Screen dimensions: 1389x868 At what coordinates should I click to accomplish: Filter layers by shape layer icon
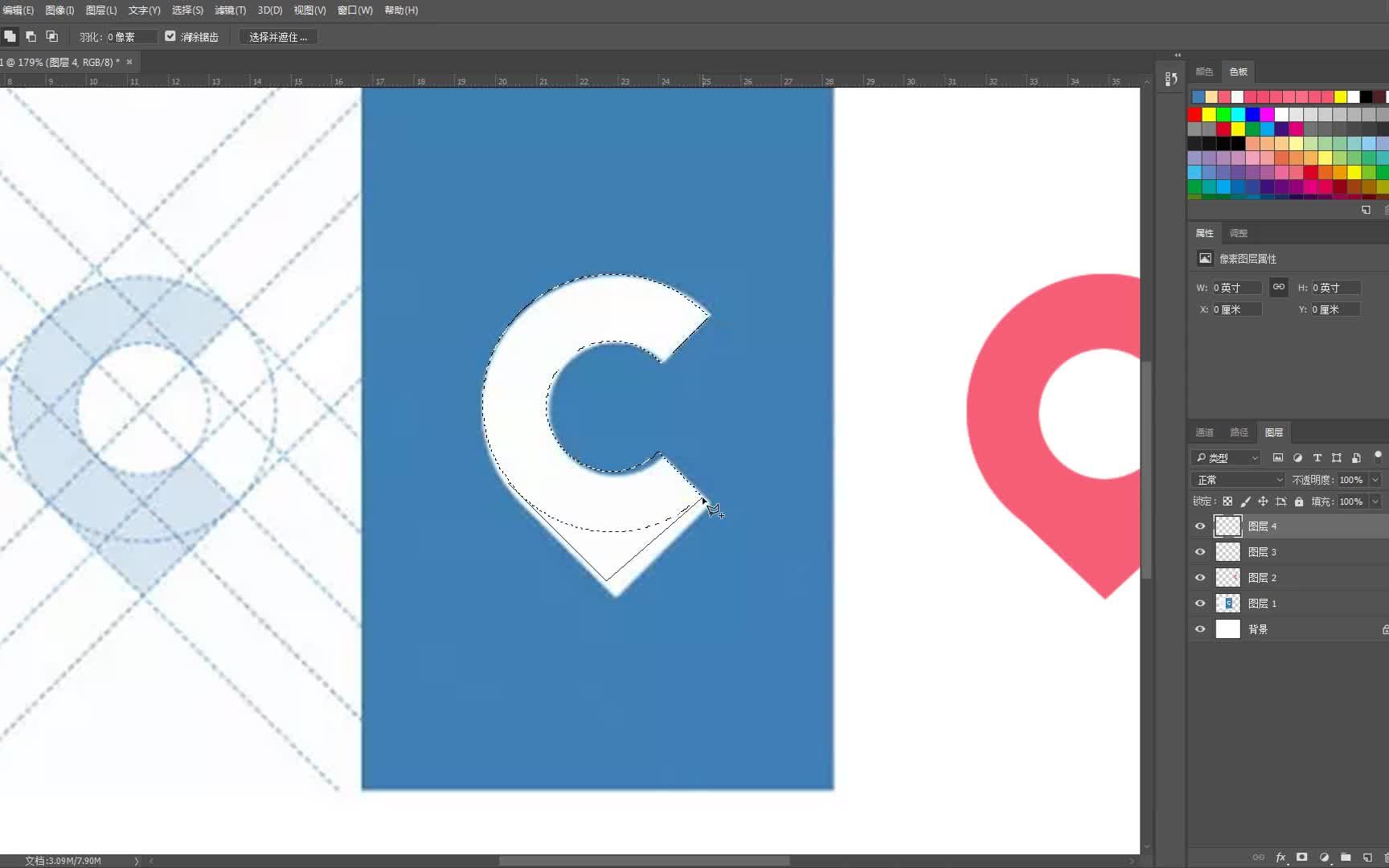(1336, 457)
